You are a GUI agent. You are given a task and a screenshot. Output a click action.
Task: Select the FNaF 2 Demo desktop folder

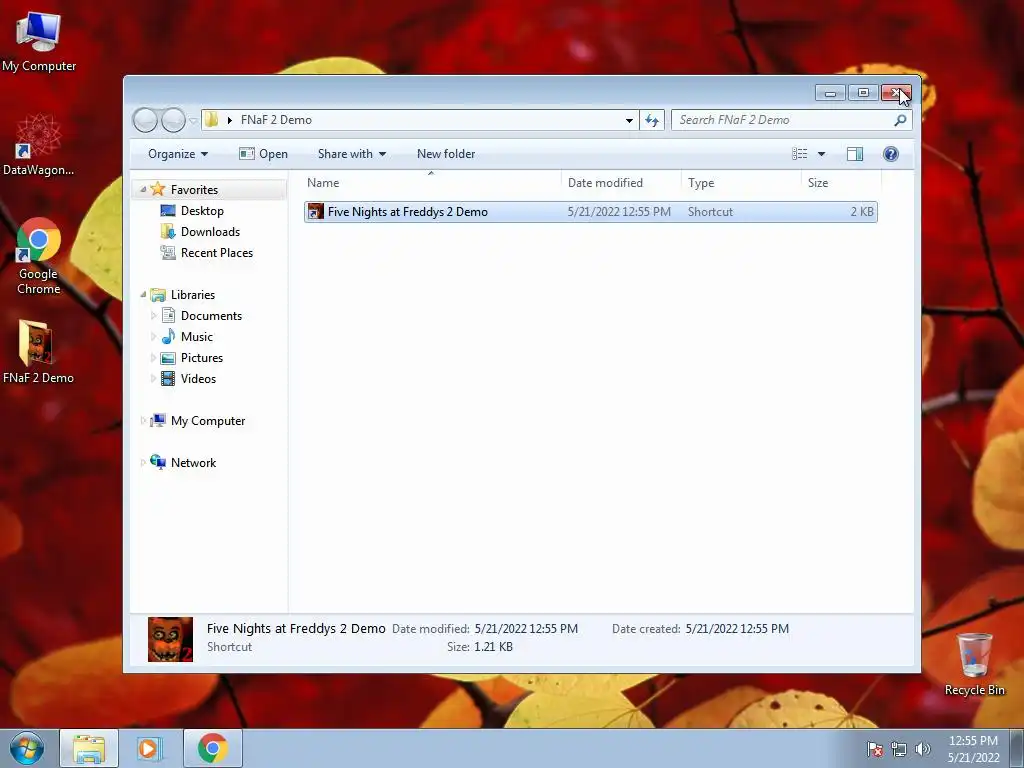(x=38, y=351)
